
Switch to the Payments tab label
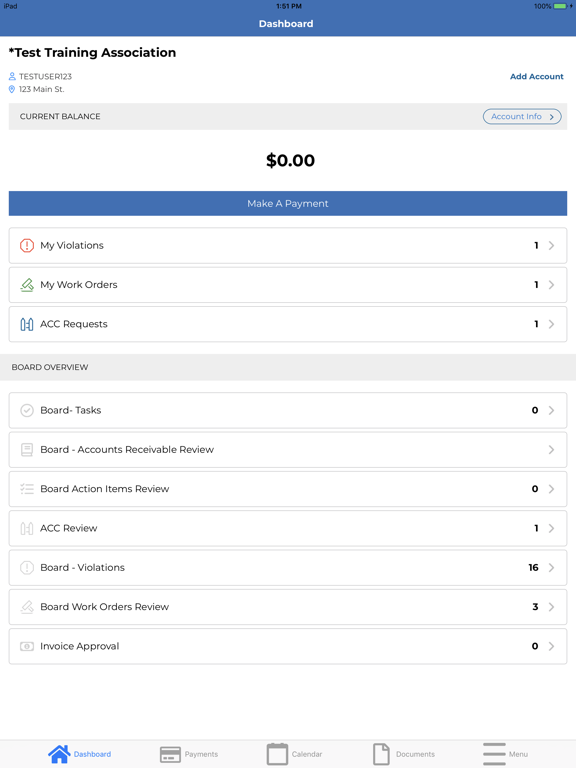pyautogui.click(x=201, y=754)
